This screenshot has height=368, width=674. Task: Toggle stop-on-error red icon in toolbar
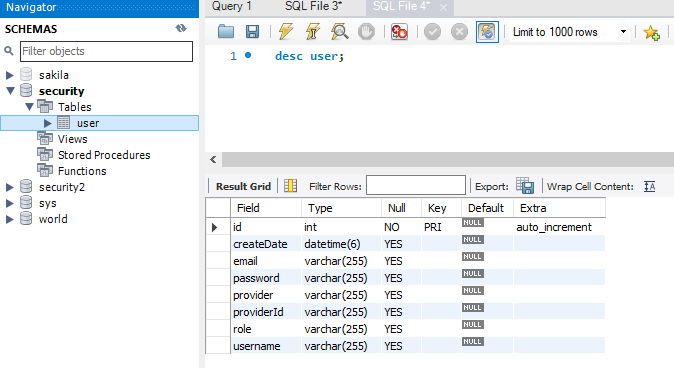[x=399, y=31]
